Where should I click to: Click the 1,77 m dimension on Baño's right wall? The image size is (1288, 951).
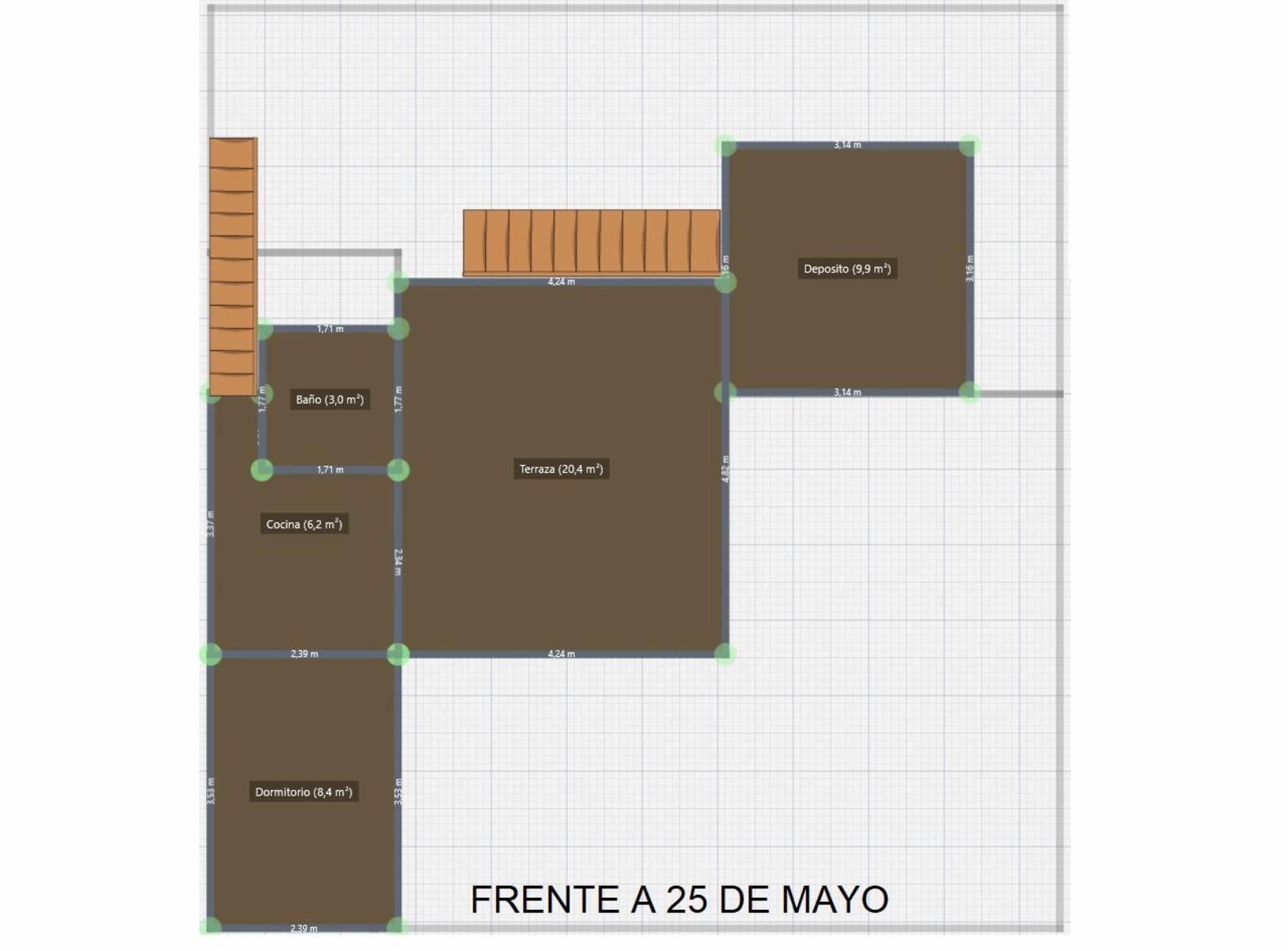click(x=399, y=399)
